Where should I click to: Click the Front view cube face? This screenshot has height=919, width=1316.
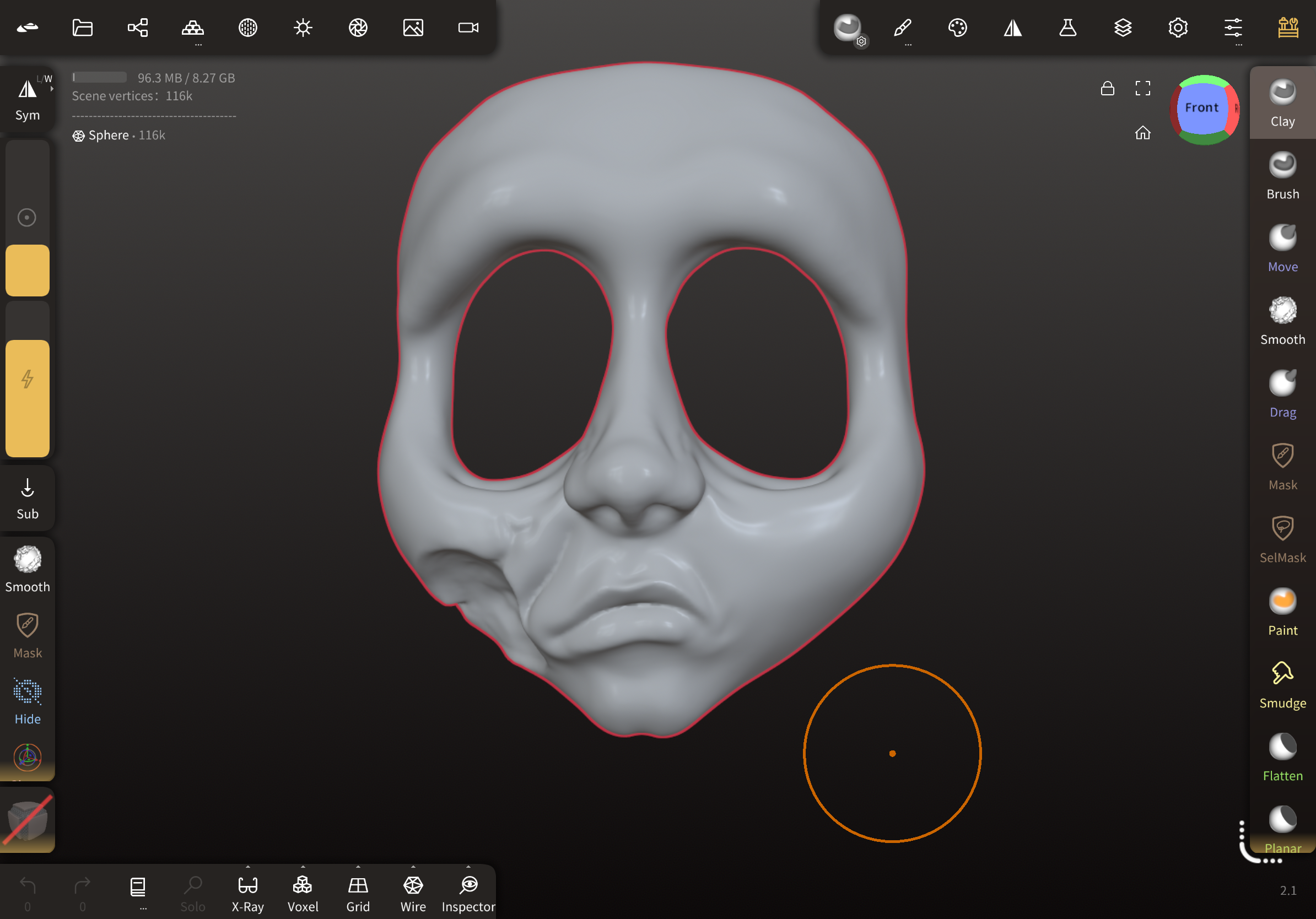click(x=1201, y=108)
